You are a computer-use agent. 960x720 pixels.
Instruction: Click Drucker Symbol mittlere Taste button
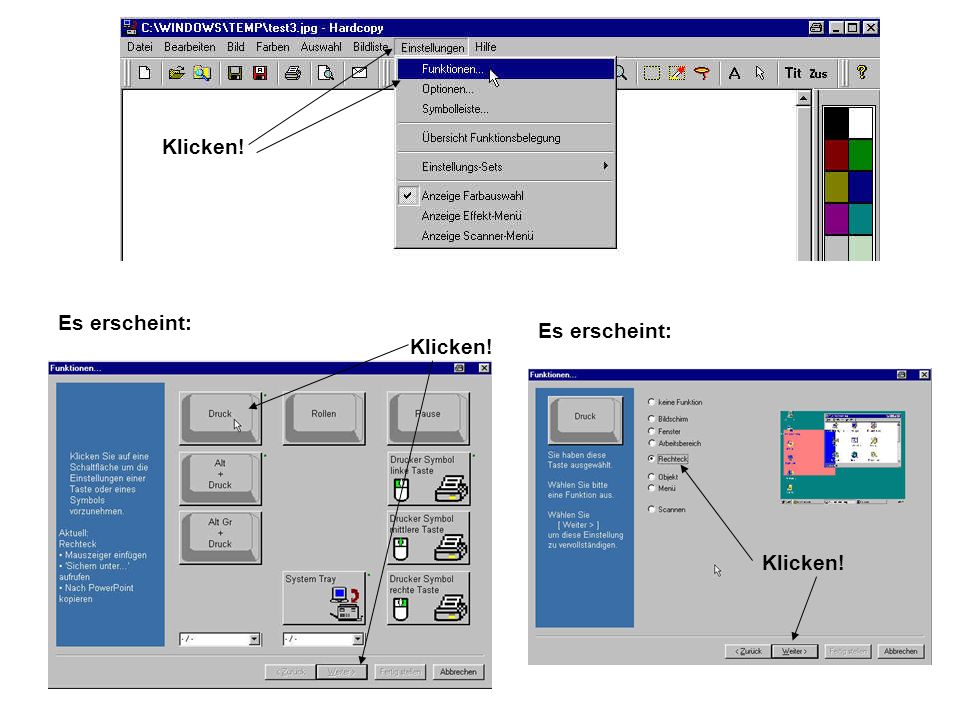click(x=428, y=537)
